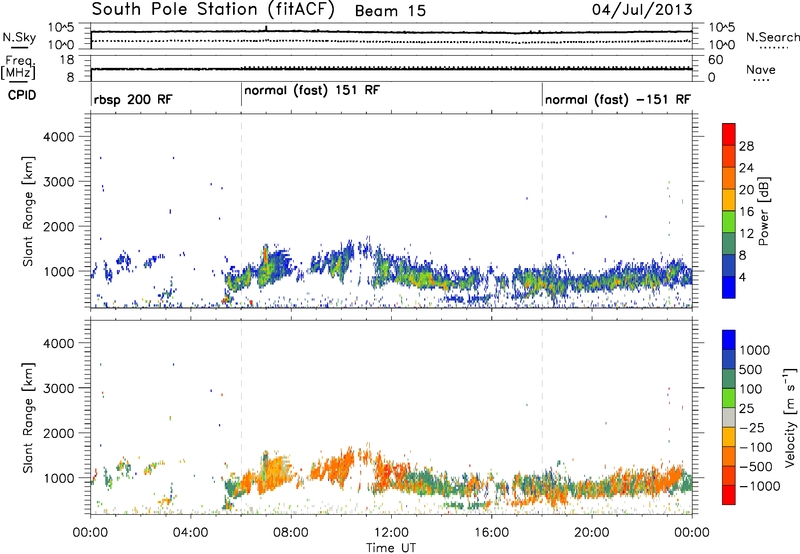This screenshot has width=800, height=554.
Task: Click the '4' tick on the power colorbar
Action: (x=743, y=277)
